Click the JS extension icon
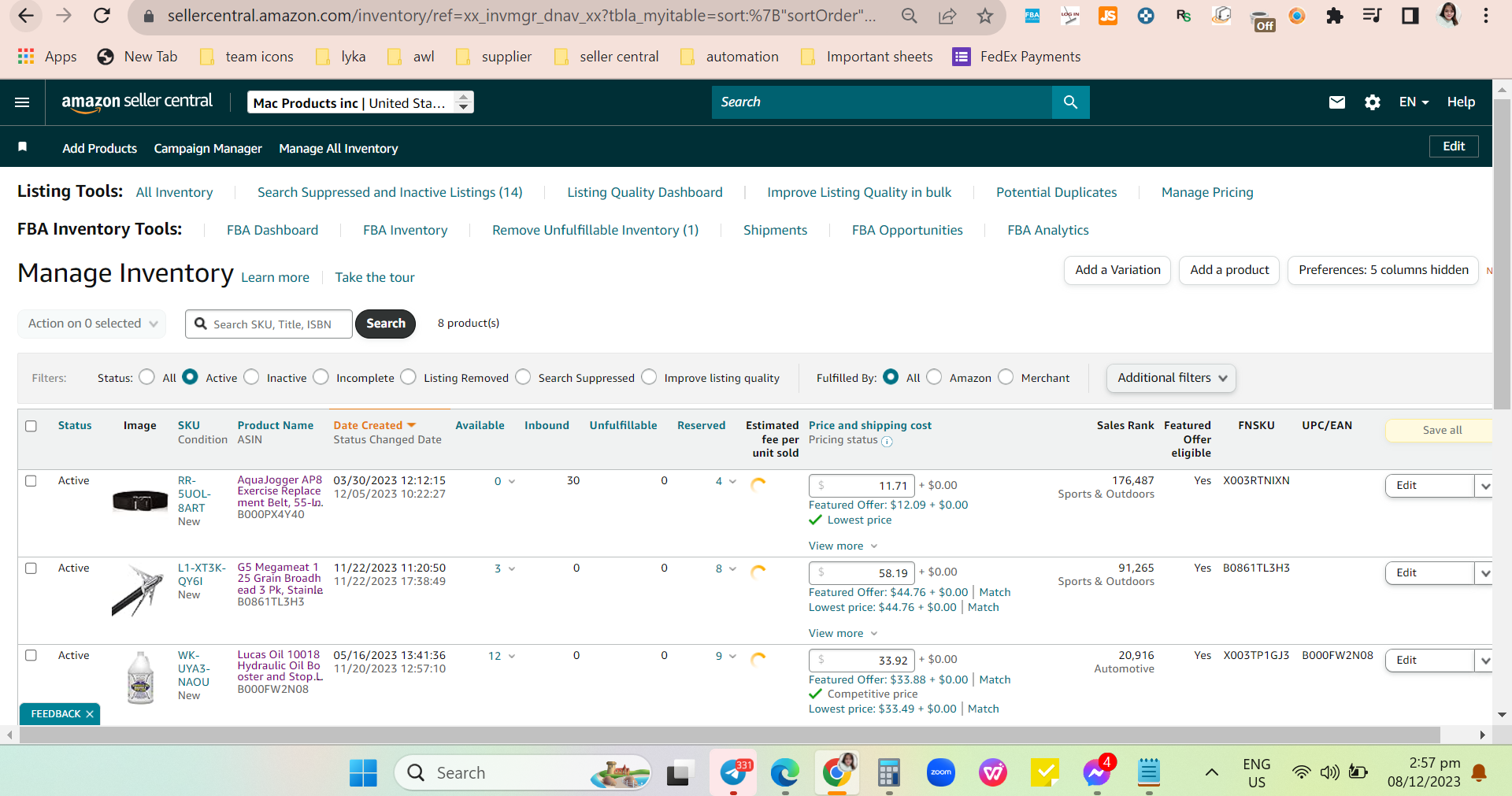 point(1108,16)
